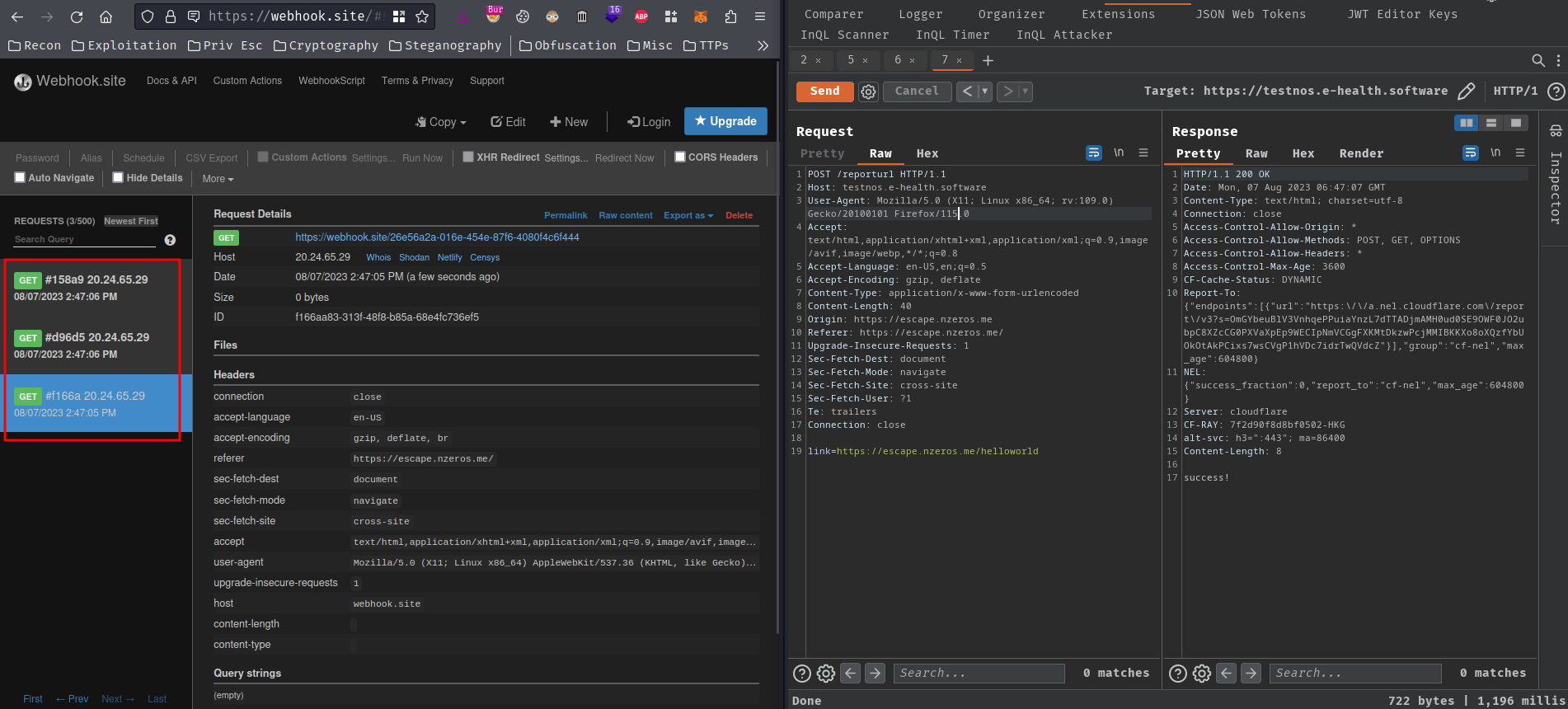The image size is (1568, 709).
Task: Delete the request via Delete link
Action: tap(739, 215)
